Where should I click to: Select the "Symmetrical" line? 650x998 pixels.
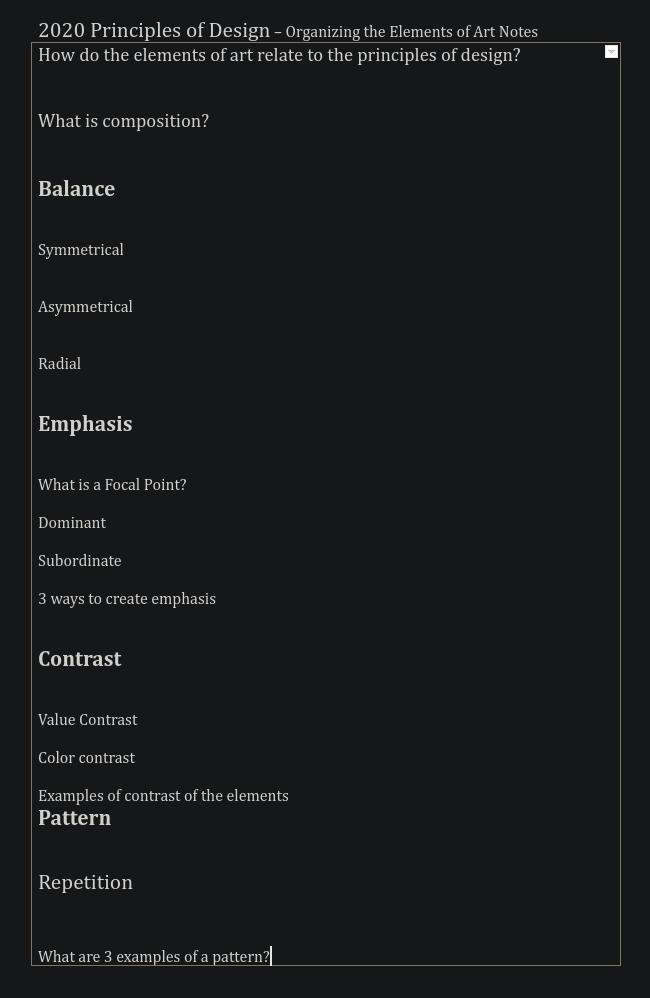click(x=81, y=250)
